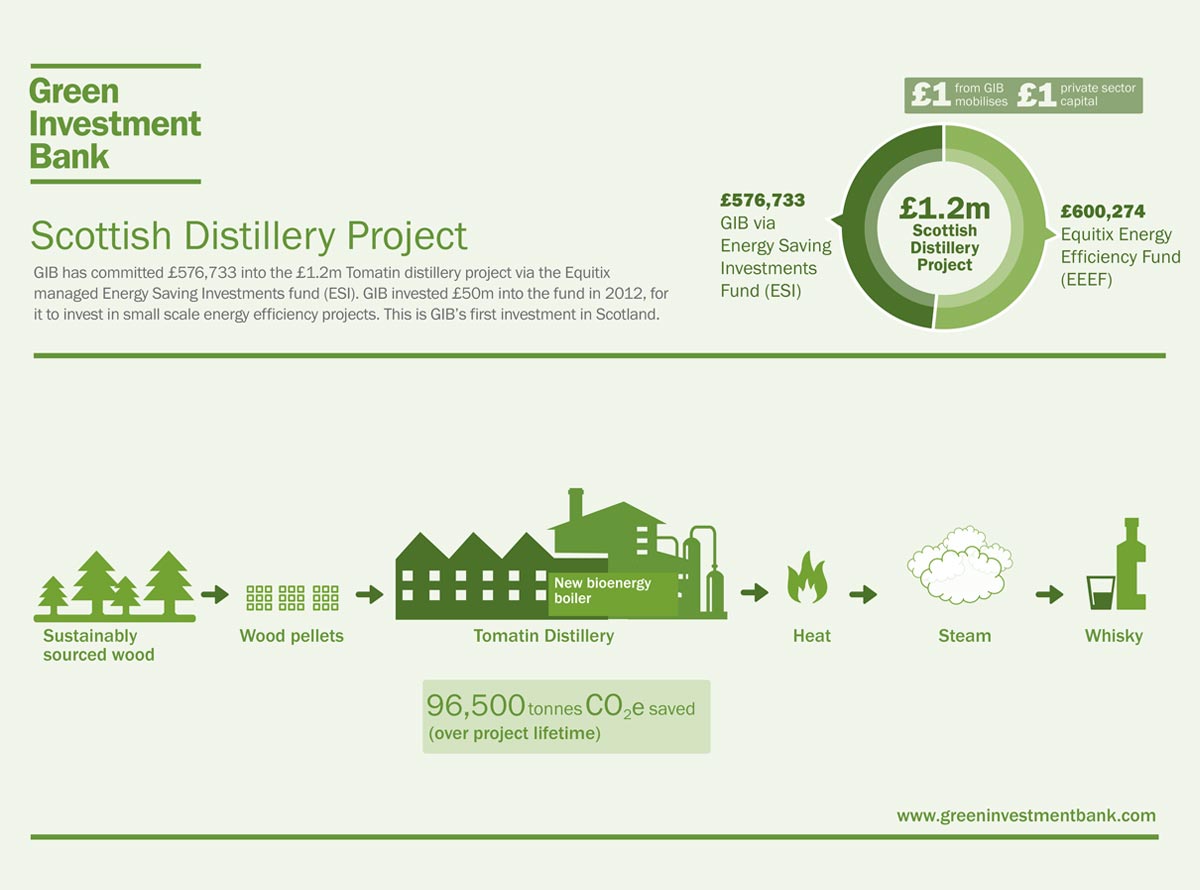The height and width of the screenshot is (890, 1200).
Task: Click arrow between trees and wood pellets
Action: coord(215,595)
